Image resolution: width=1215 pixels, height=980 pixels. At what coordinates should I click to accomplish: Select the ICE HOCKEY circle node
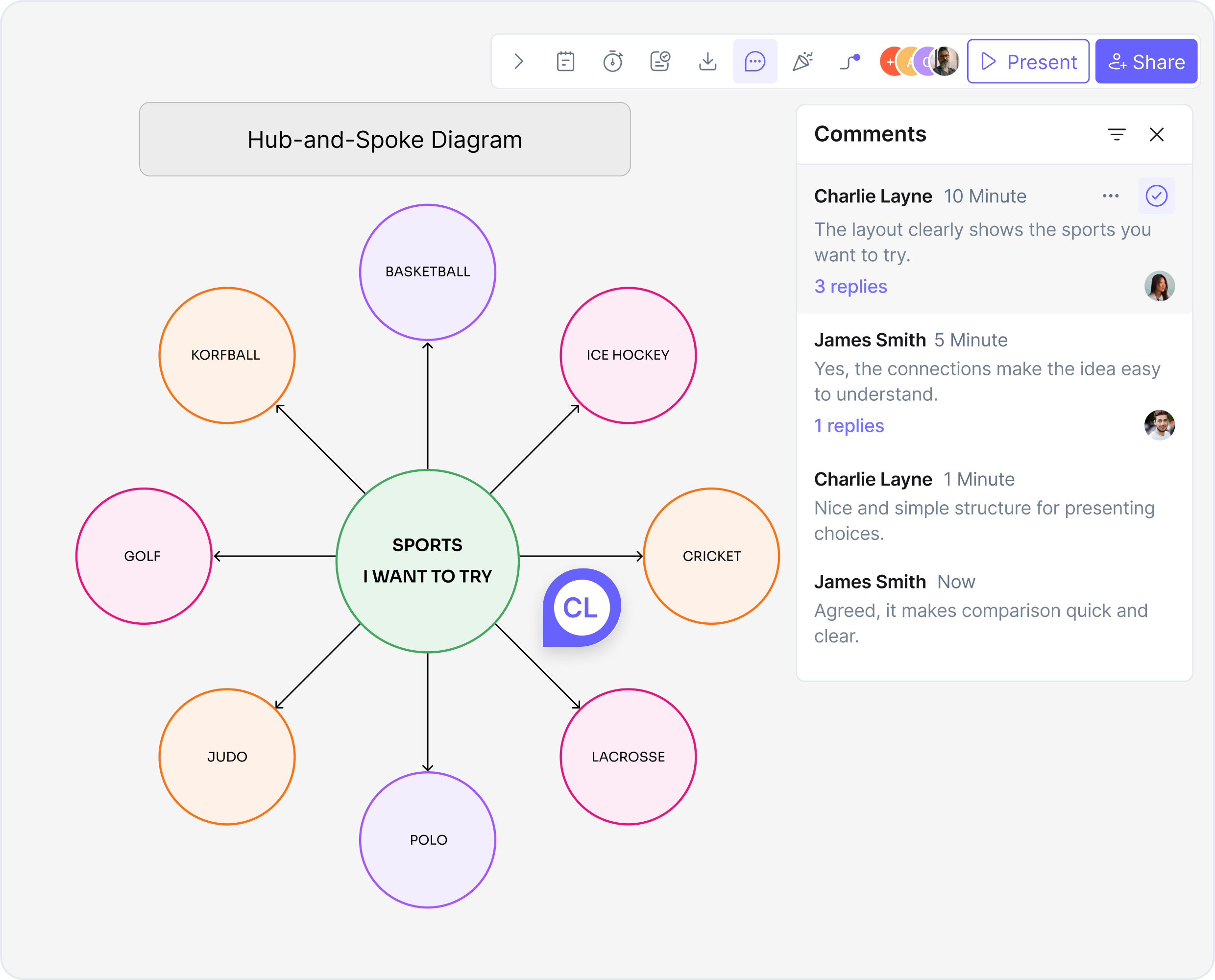coord(628,355)
